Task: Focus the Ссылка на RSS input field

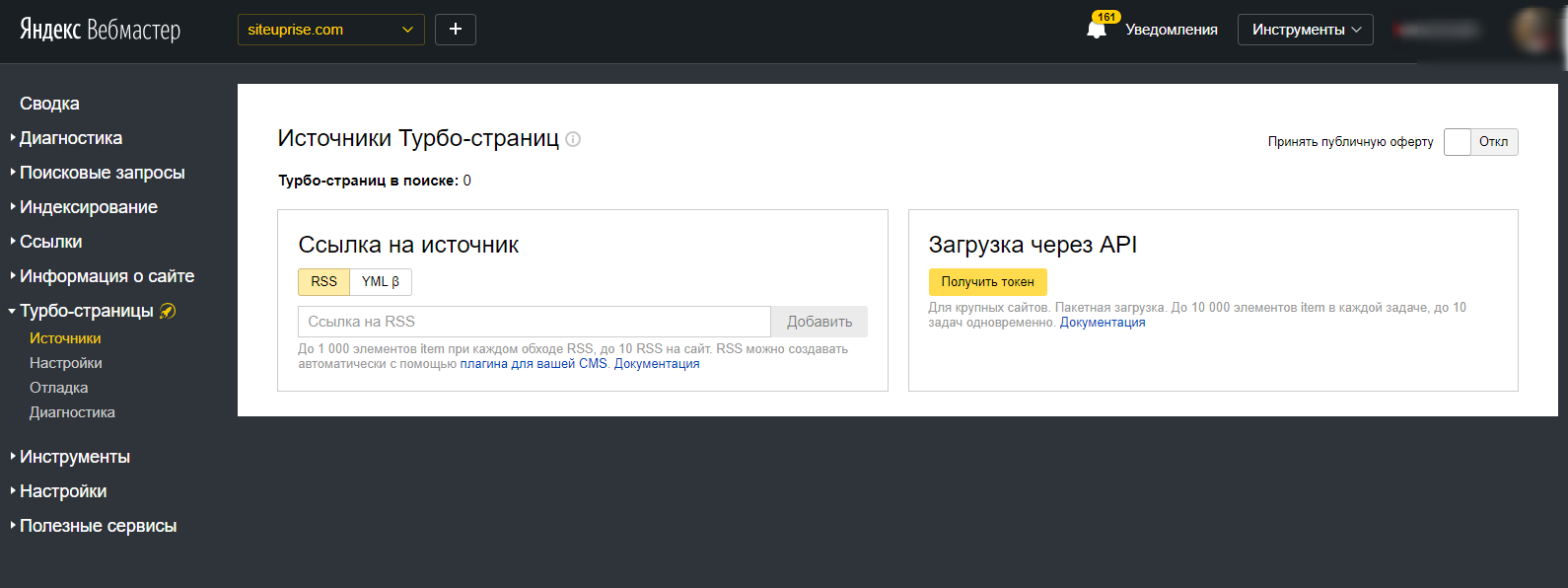Action: [x=535, y=322]
